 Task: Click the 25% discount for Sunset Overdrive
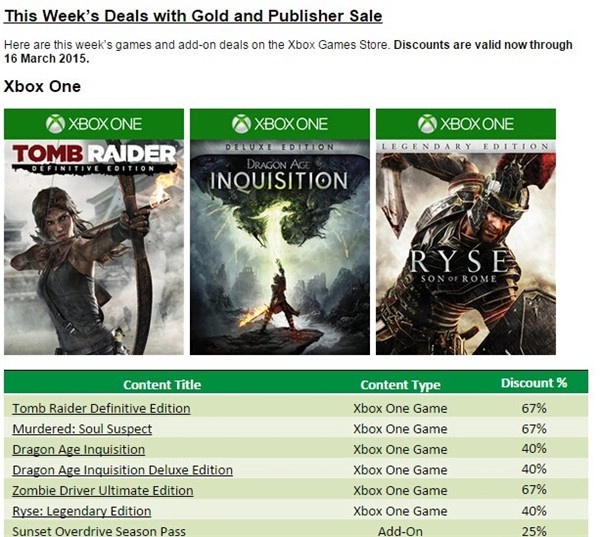coord(534,530)
